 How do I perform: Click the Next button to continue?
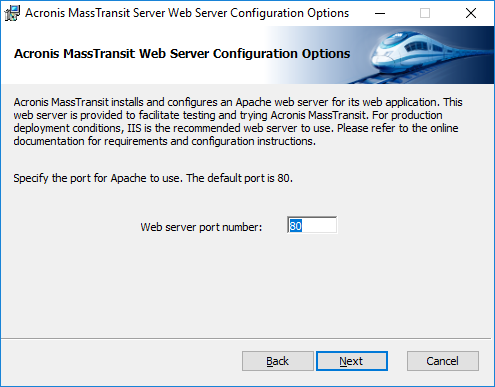point(352,361)
